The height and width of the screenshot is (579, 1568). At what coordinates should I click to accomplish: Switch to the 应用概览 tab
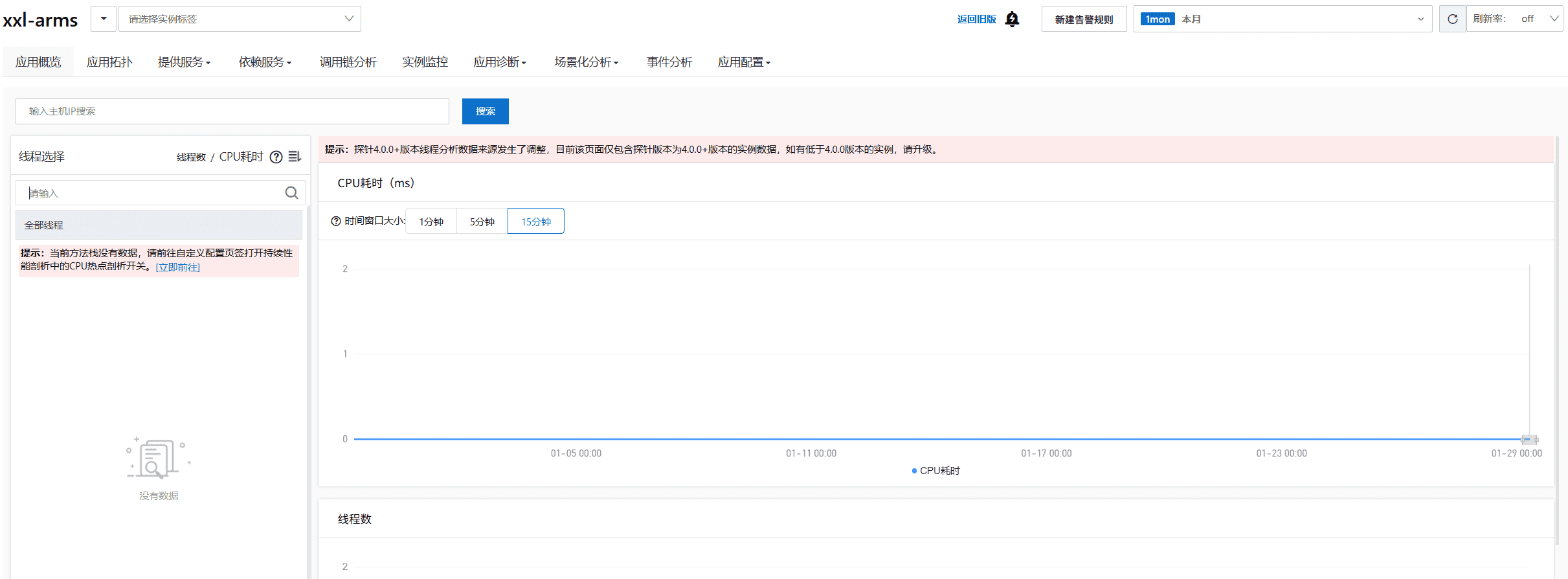click(38, 62)
